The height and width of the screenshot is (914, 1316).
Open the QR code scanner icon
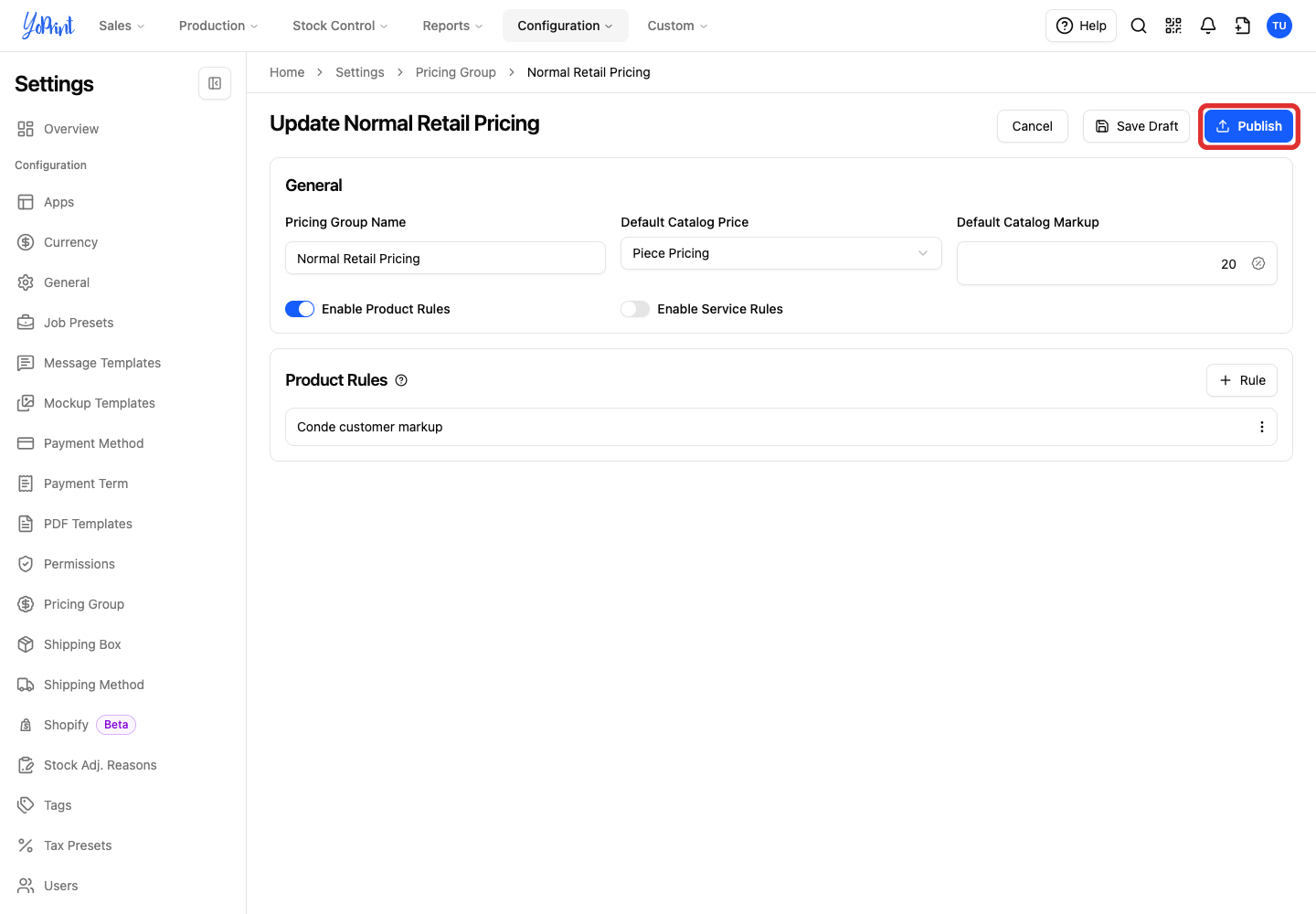1173,26
